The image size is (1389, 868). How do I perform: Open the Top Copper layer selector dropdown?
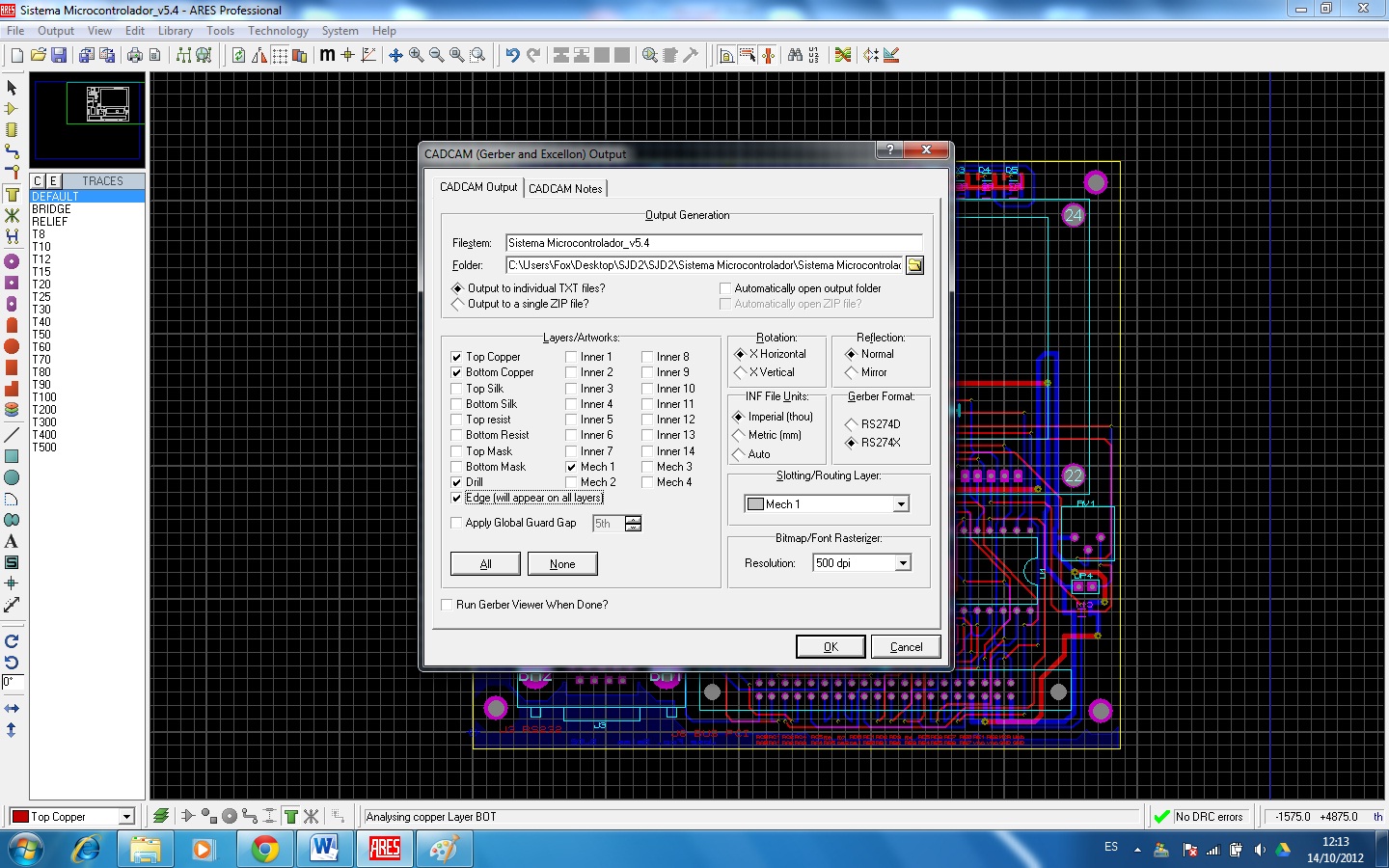(x=125, y=817)
